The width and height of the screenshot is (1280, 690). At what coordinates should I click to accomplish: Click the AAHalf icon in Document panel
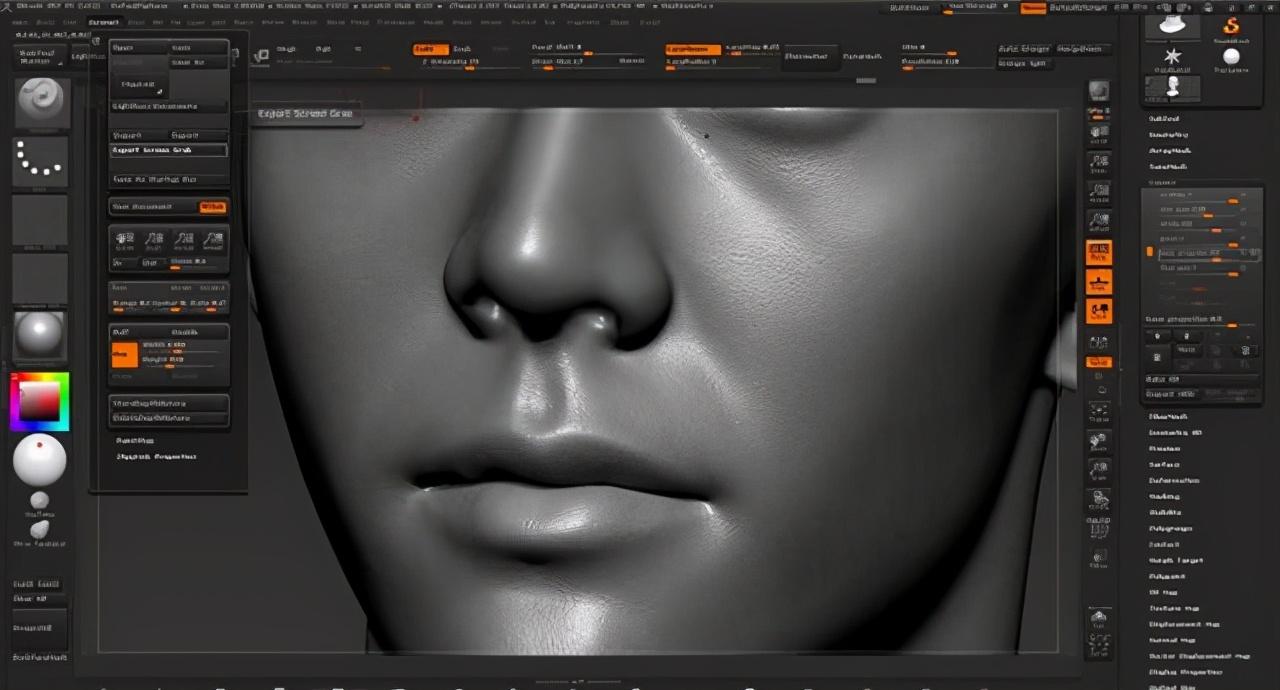213,240
